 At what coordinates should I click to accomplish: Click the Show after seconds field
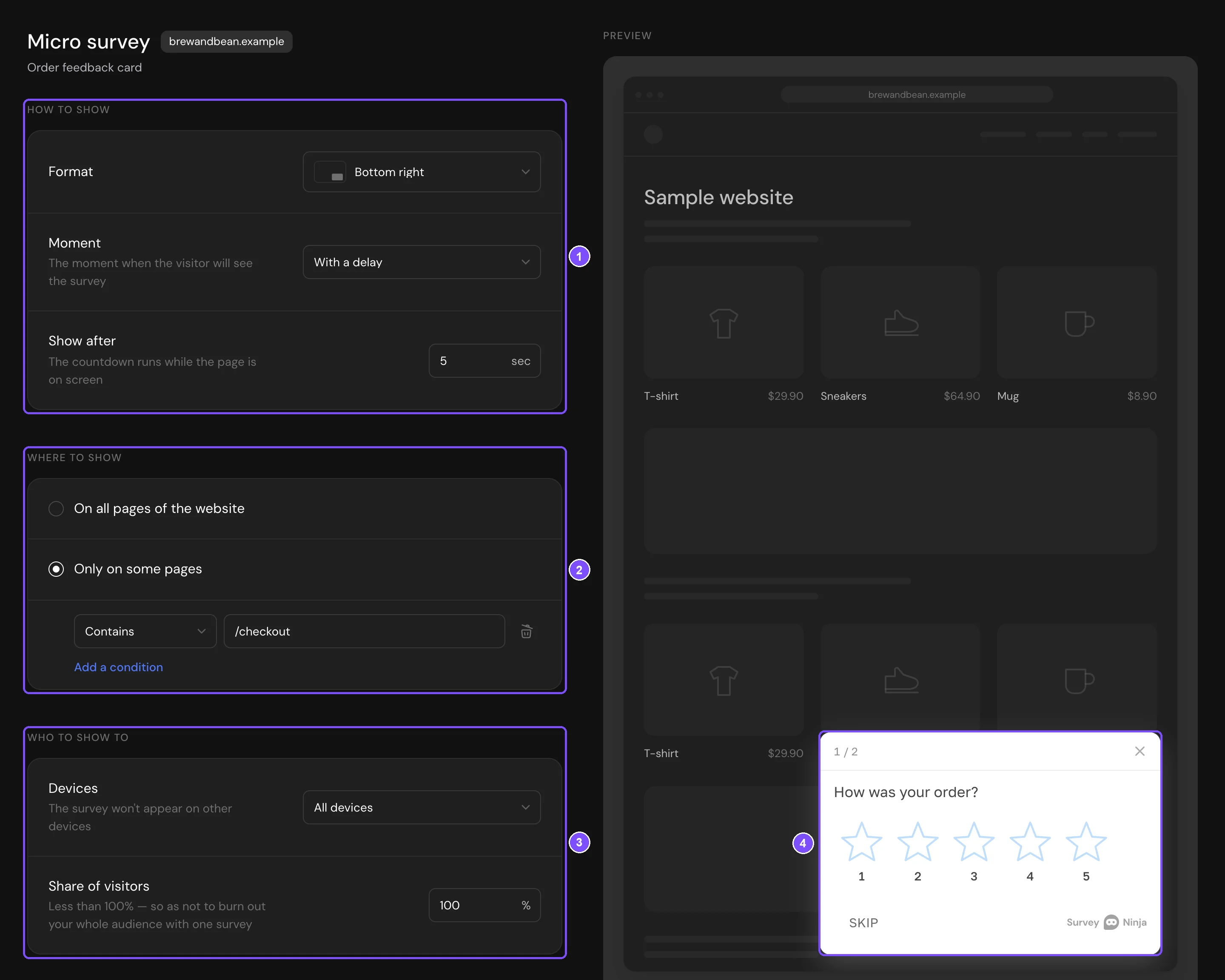click(484, 361)
